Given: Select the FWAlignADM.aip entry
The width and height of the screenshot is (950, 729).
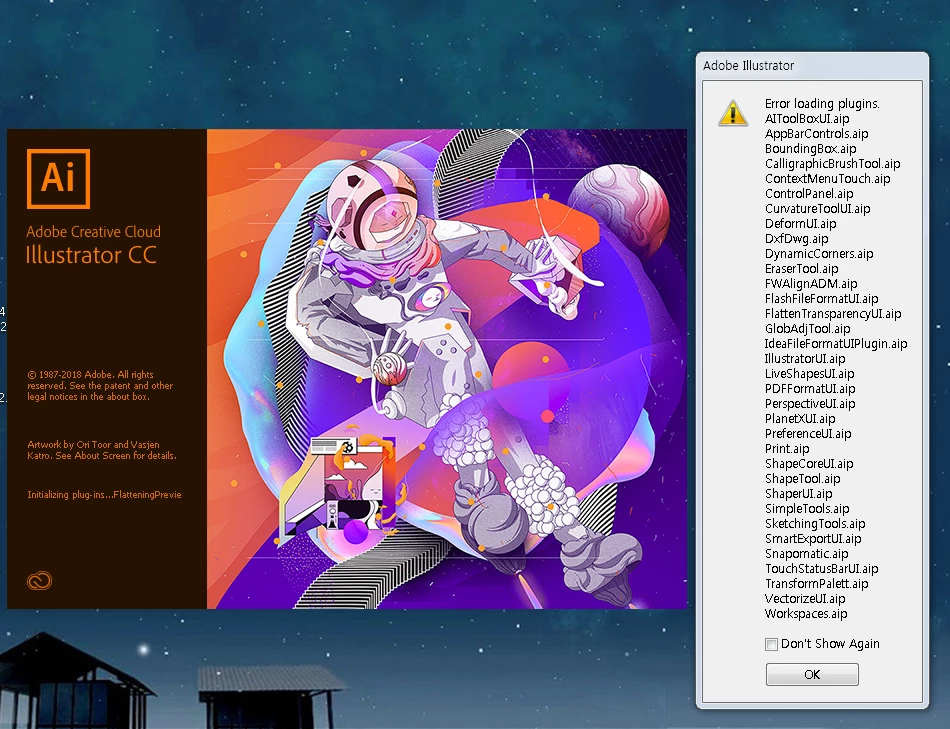Looking at the screenshot, I should [x=811, y=284].
